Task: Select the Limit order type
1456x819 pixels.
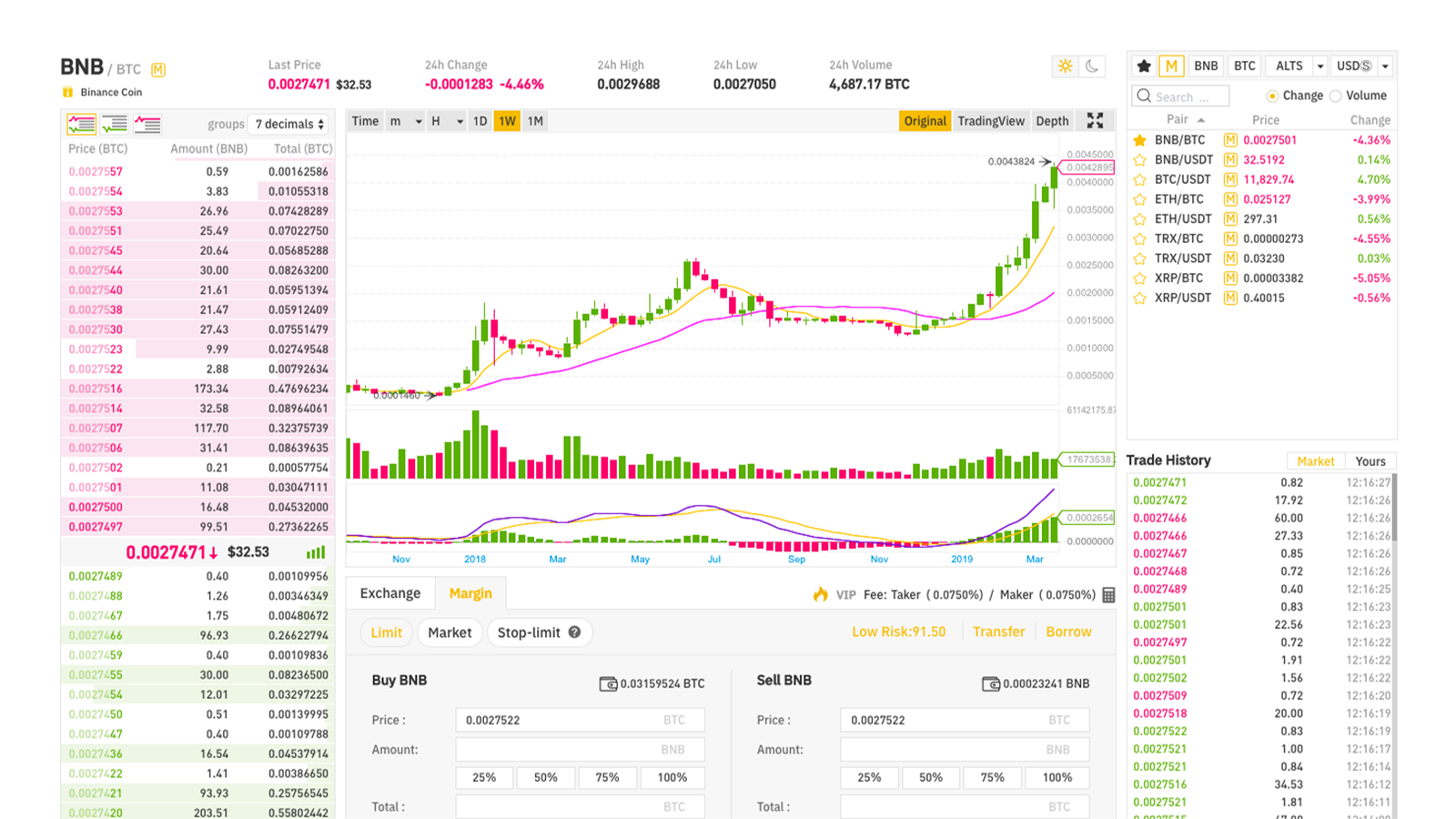Action: pyautogui.click(x=386, y=632)
